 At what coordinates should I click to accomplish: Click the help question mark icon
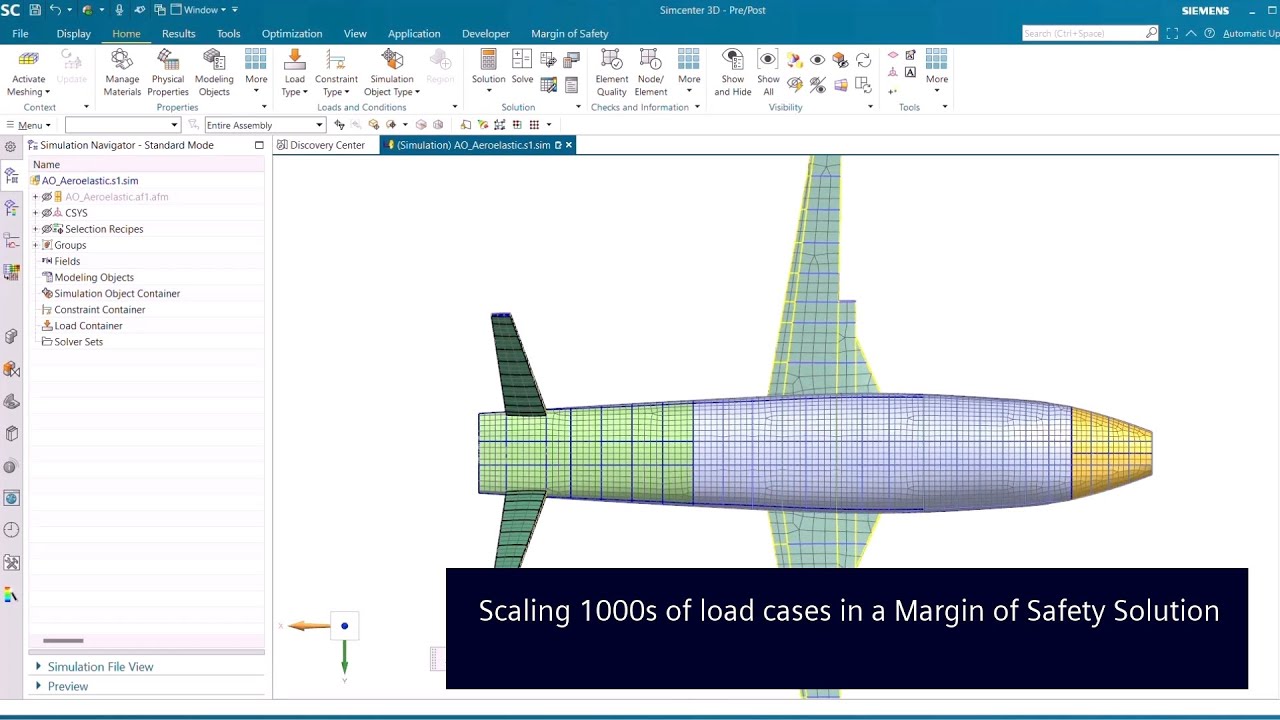[x=1209, y=33]
